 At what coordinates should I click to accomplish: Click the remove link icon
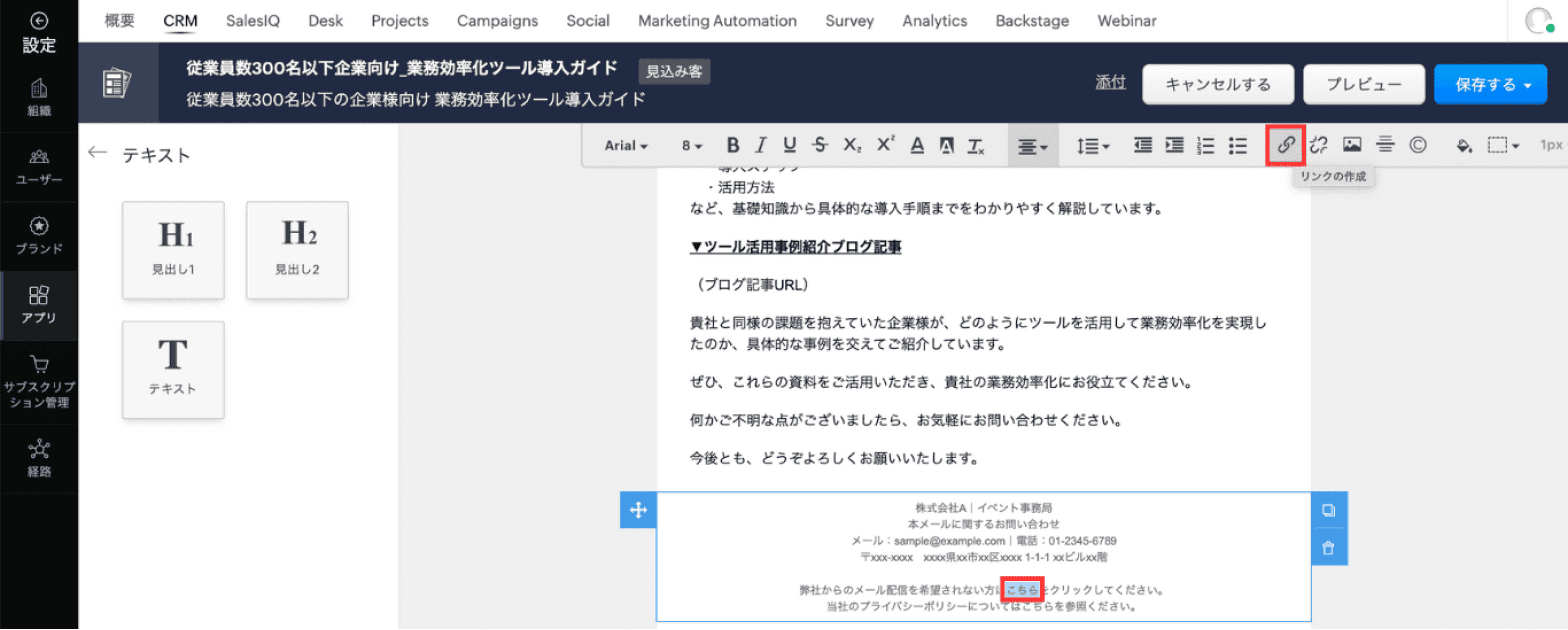tap(1319, 145)
